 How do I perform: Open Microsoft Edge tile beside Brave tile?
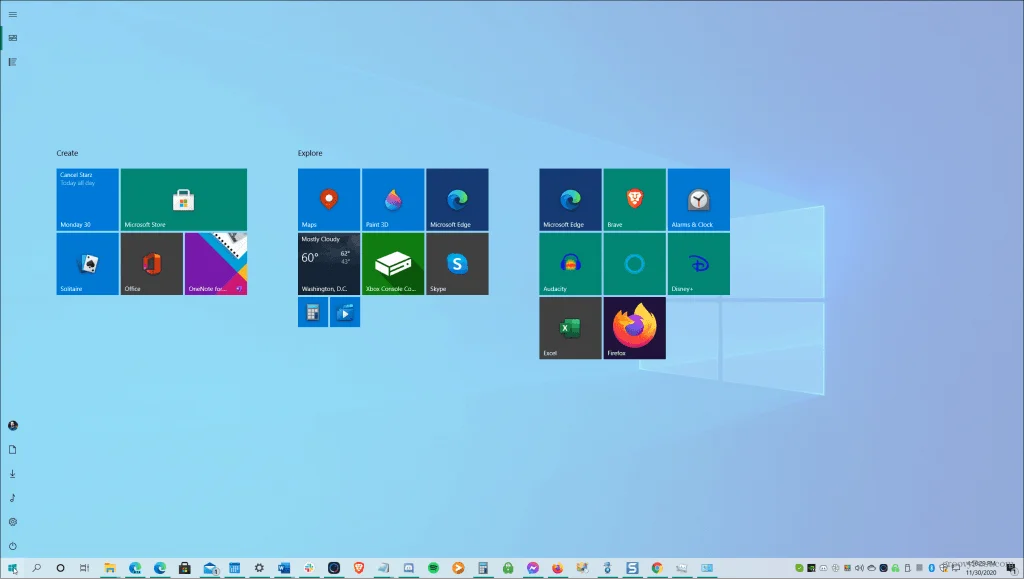tap(570, 200)
